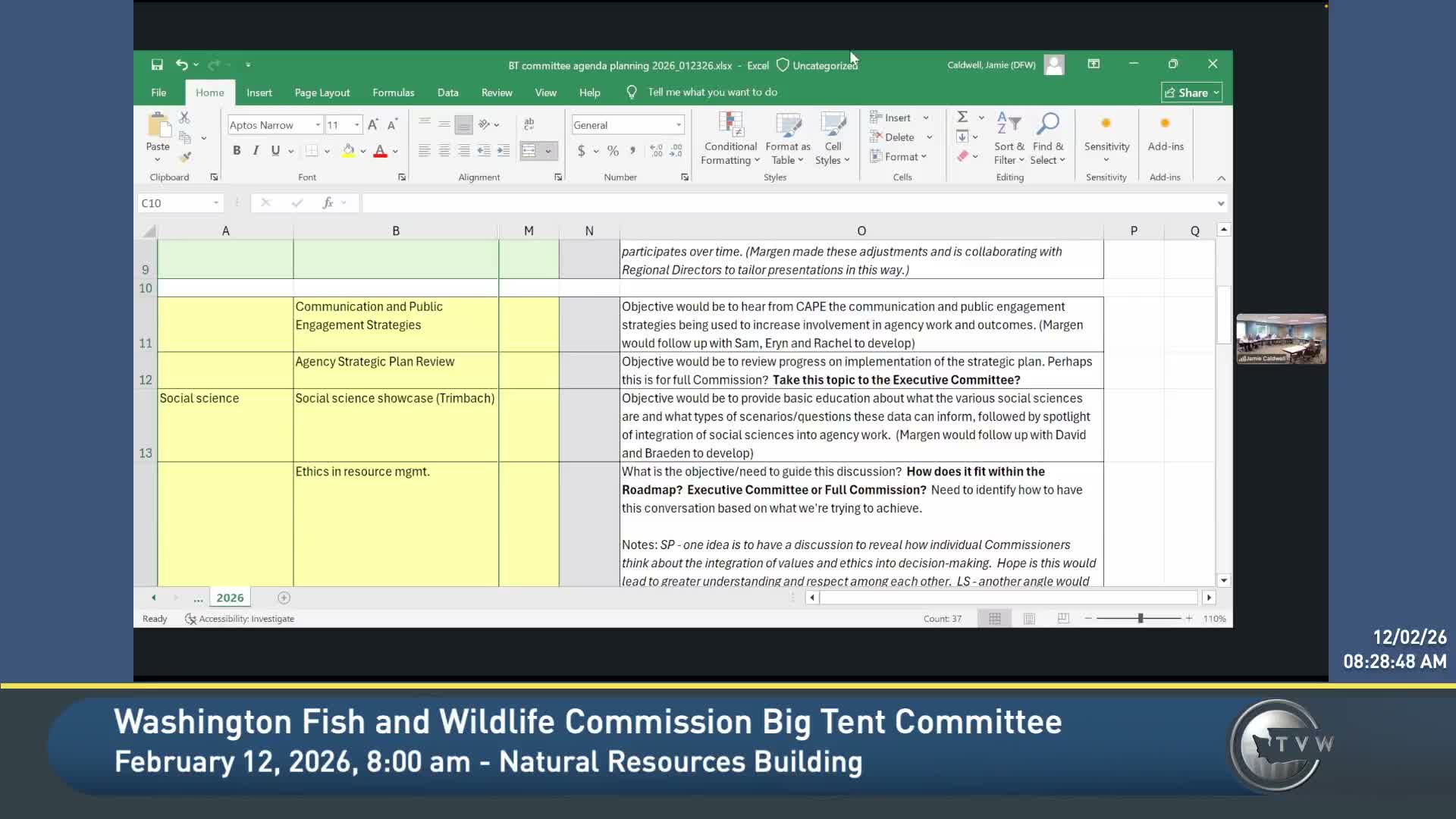This screenshot has height=819, width=1456.
Task: Click the AutoSum sigma icon
Action: pos(962,117)
